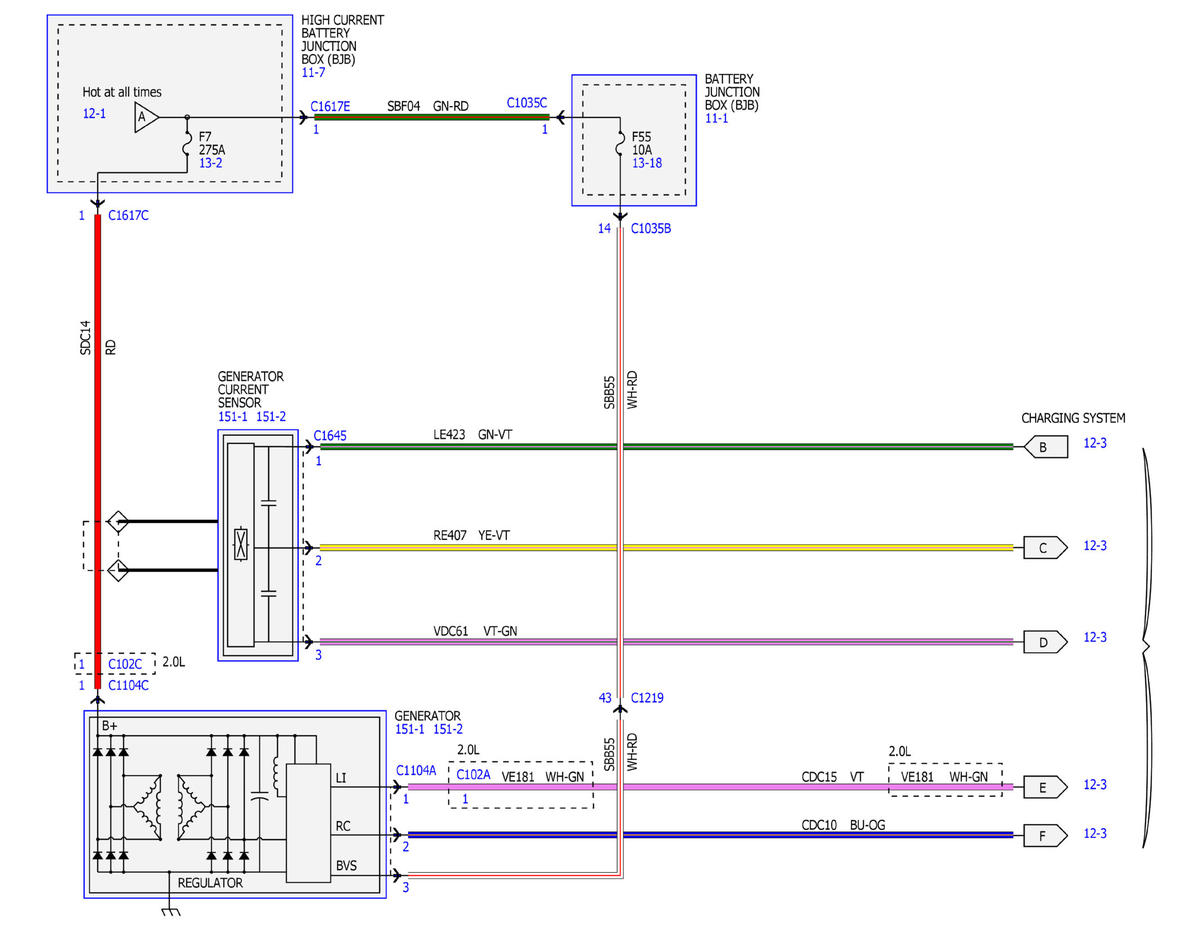Select connector label C1035C
The width and height of the screenshot is (1200, 927).
(527, 102)
